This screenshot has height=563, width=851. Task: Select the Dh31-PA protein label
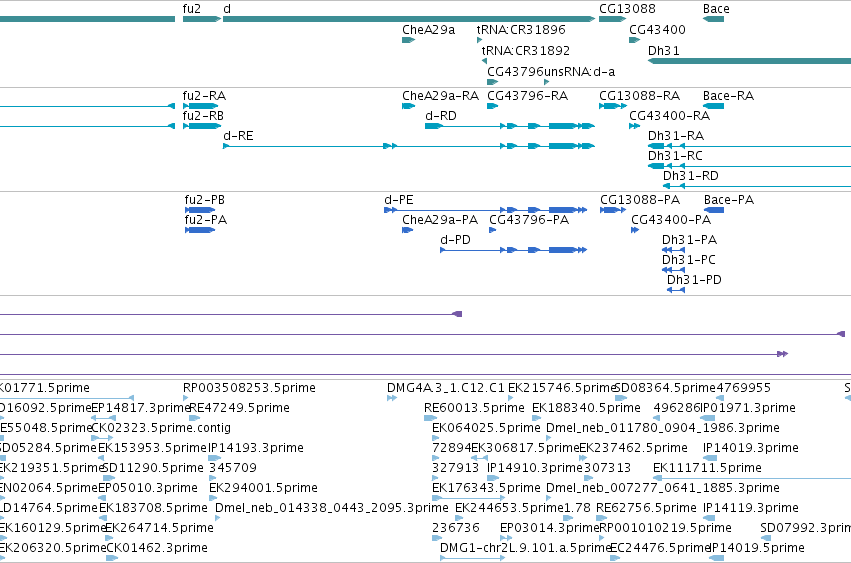pos(689,240)
